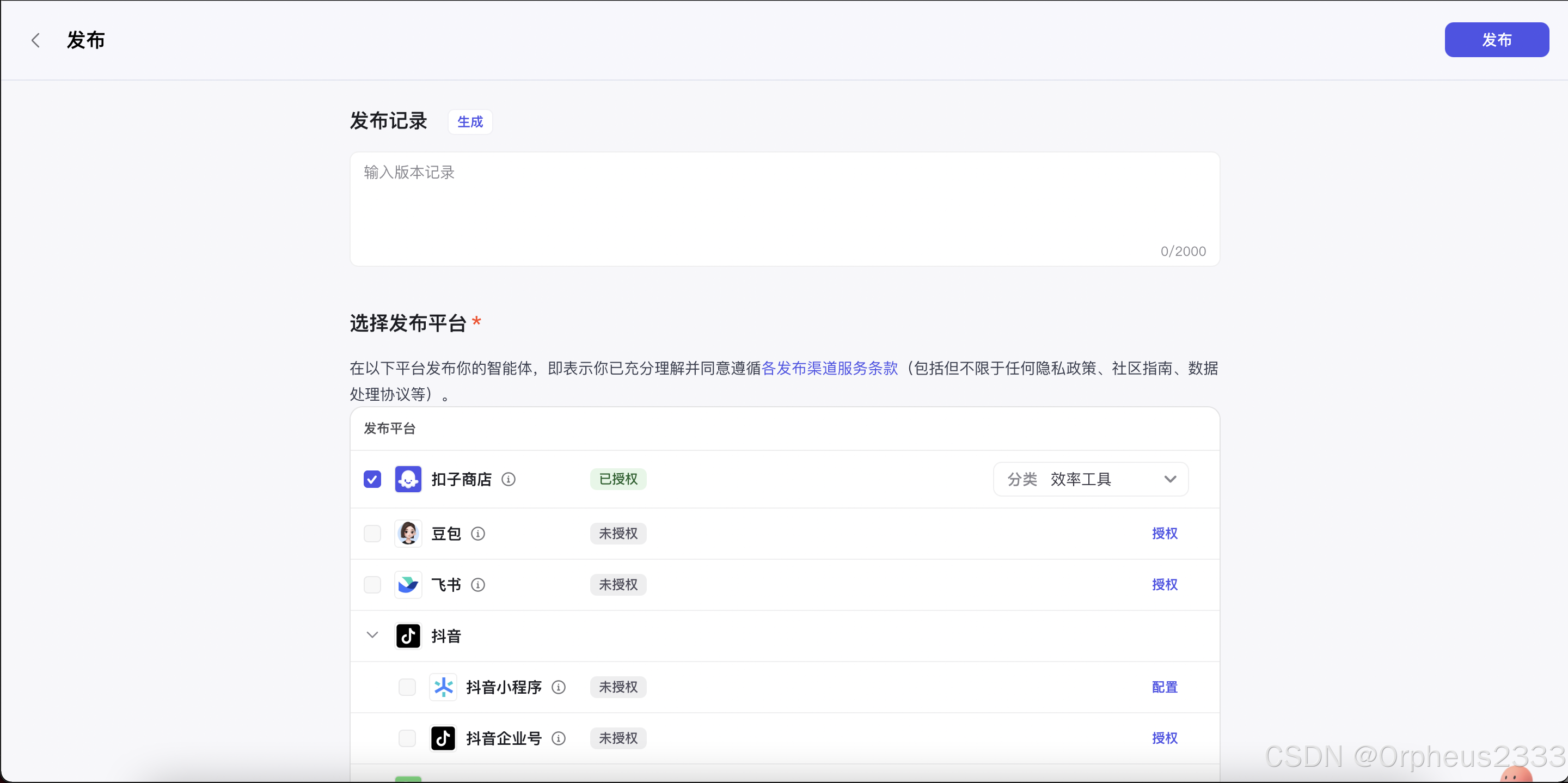Click the 生成 button
The width and height of the screenshot is (1568, 783).
(x=470, y=122)
